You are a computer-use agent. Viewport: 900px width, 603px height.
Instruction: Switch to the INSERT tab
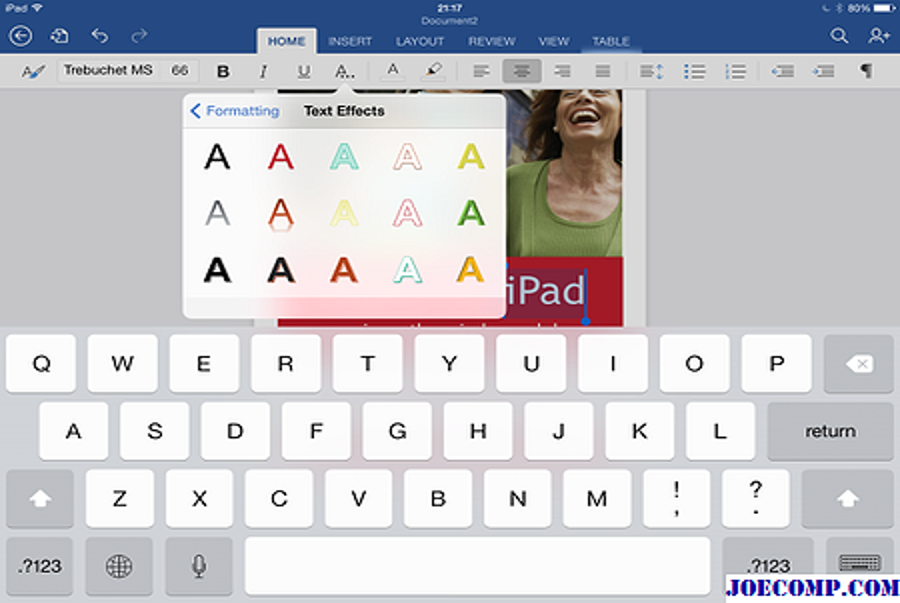[350, 41]
